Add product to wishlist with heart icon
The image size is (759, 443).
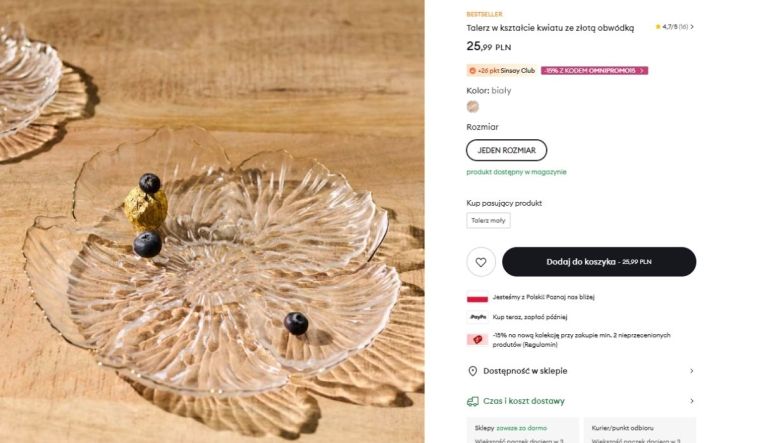coord(481,262)
